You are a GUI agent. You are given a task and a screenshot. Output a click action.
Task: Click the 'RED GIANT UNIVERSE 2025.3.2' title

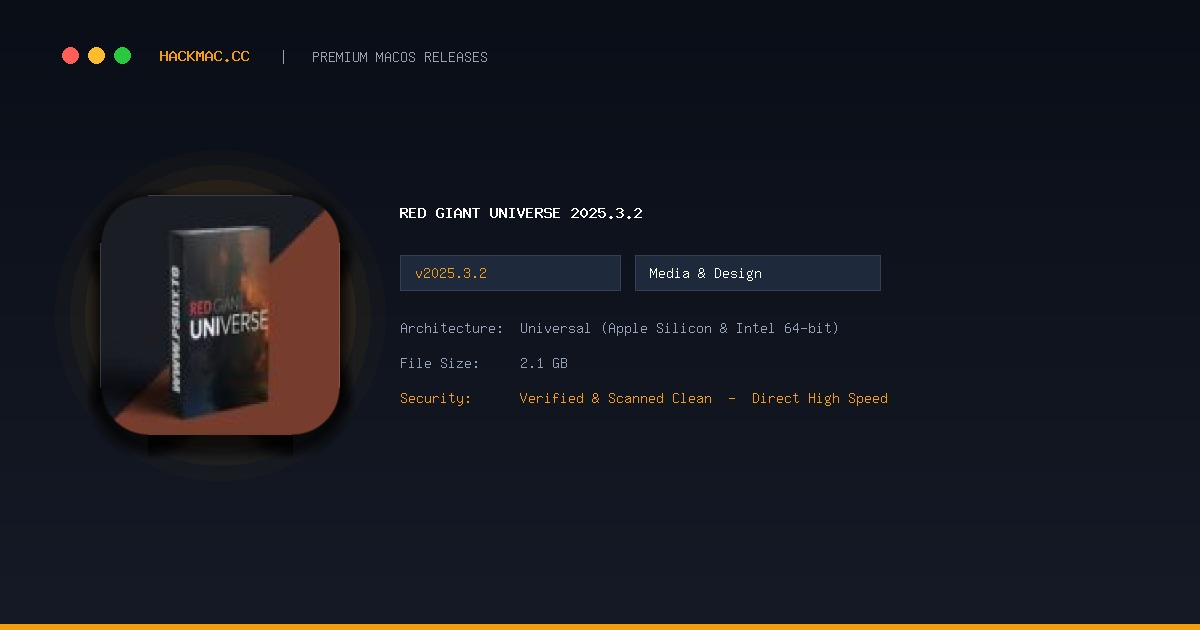pyautogui.click(x=520, y=213)
